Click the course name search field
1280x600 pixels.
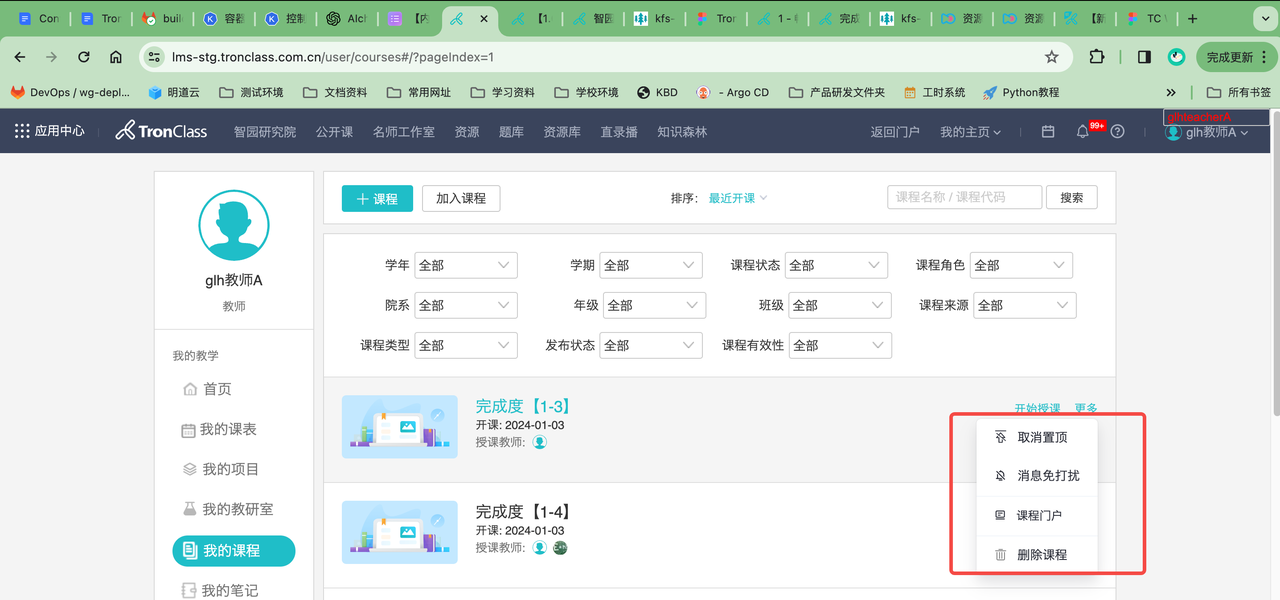tap(964, 197)
